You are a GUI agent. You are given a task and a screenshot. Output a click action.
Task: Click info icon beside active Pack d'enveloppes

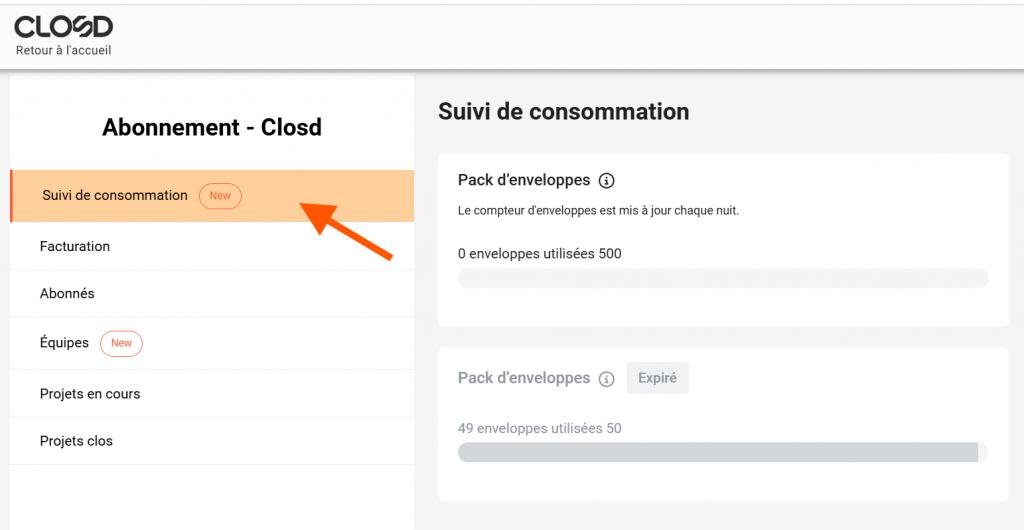[606, 181]
